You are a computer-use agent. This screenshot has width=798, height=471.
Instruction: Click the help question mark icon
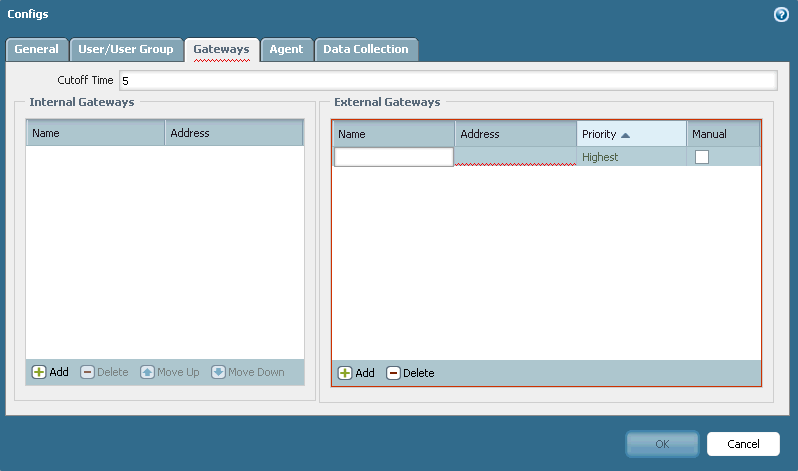click(782, 15)
